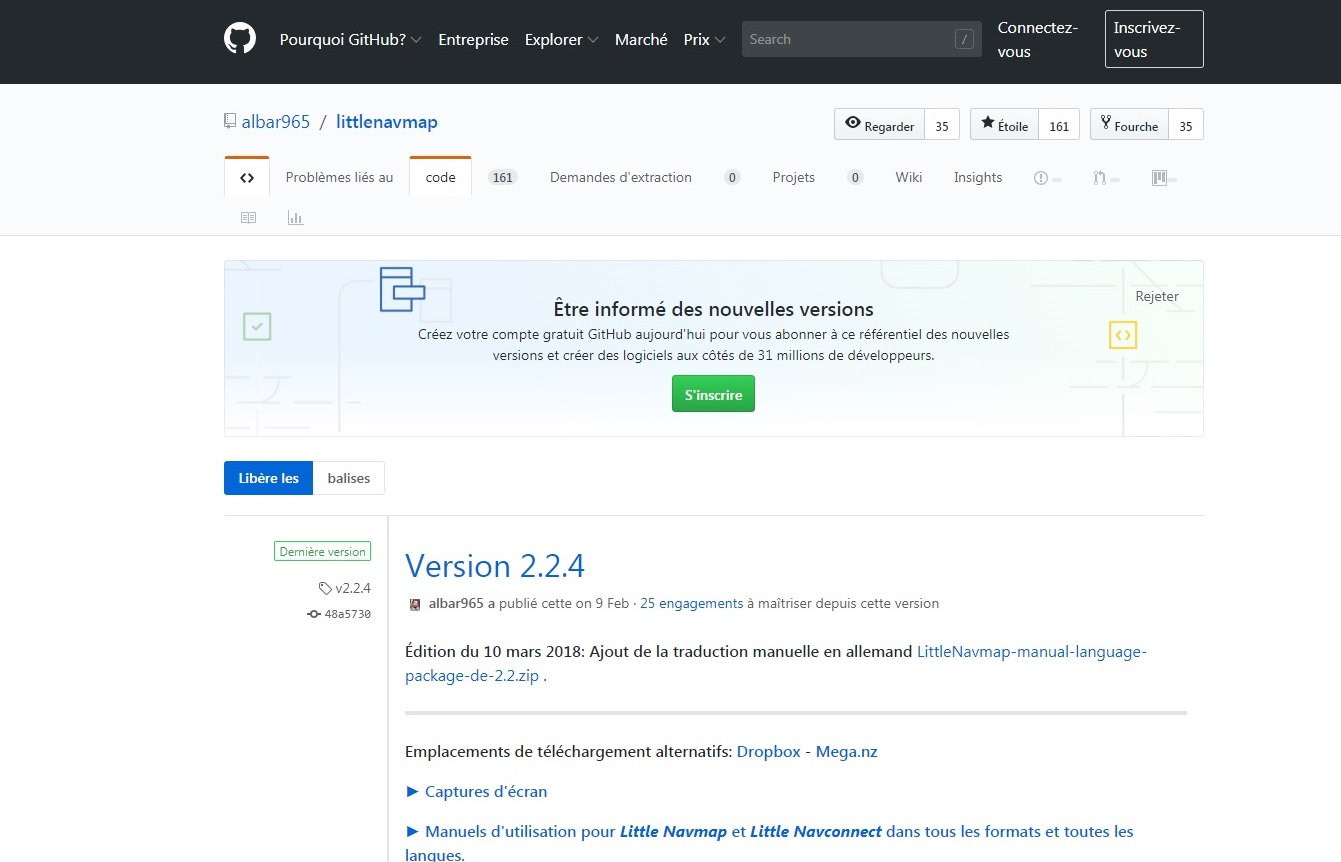The height and width of the screenshot is (862, 1341).
Task: Open the Marché menu item
Action: coord(641,40)
